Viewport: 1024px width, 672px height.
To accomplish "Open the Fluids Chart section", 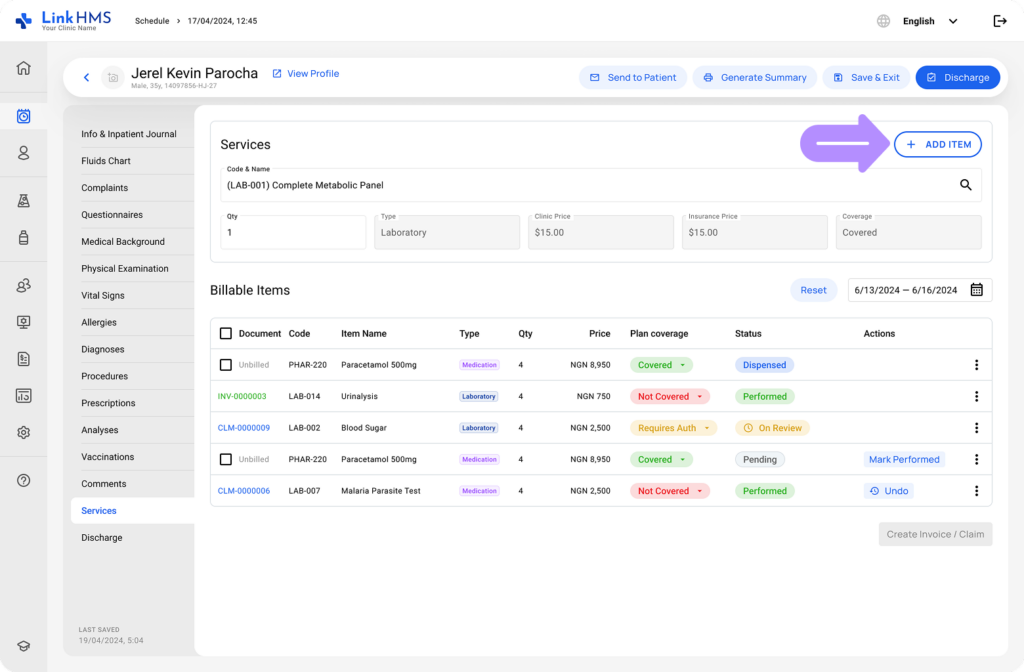I will pos(106,161).
